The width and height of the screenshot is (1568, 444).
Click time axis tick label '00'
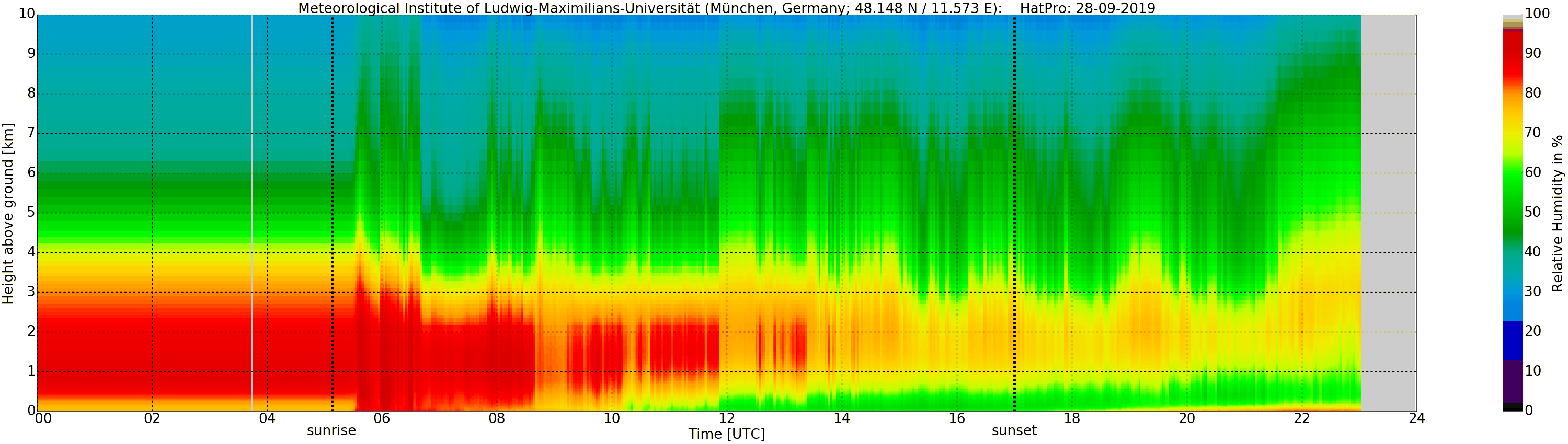coord(42,418)
